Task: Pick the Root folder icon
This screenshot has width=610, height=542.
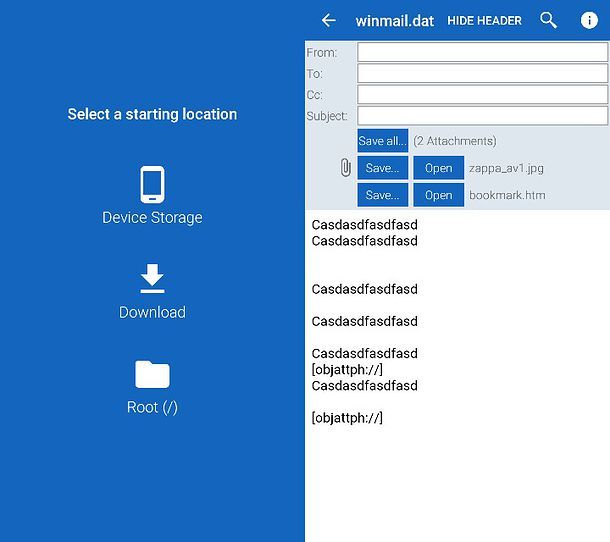Action: (152, 374)
